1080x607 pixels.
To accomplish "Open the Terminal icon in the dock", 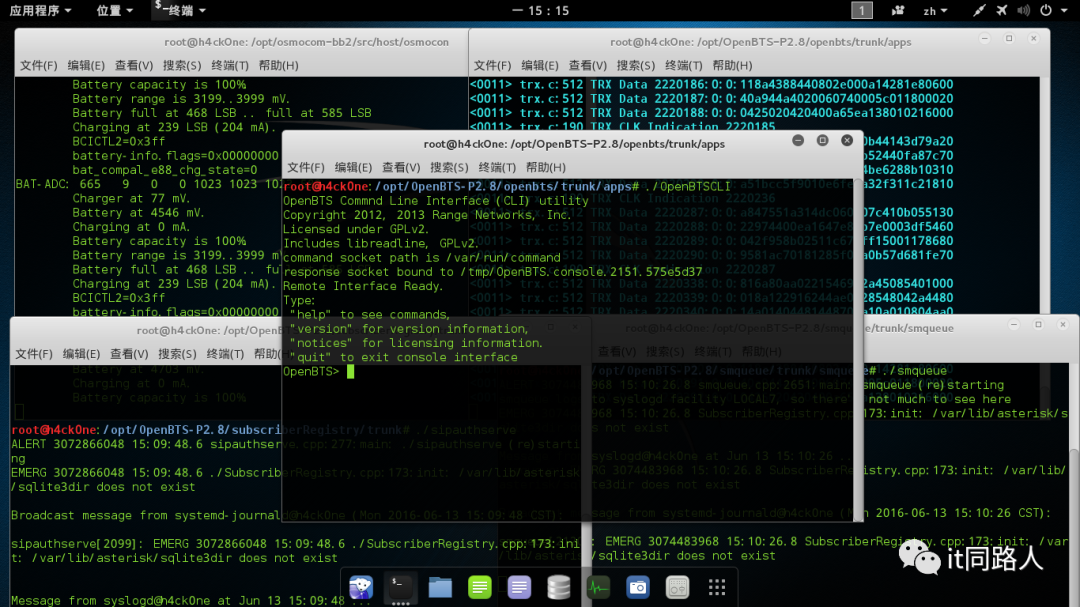I will (401, 588).
